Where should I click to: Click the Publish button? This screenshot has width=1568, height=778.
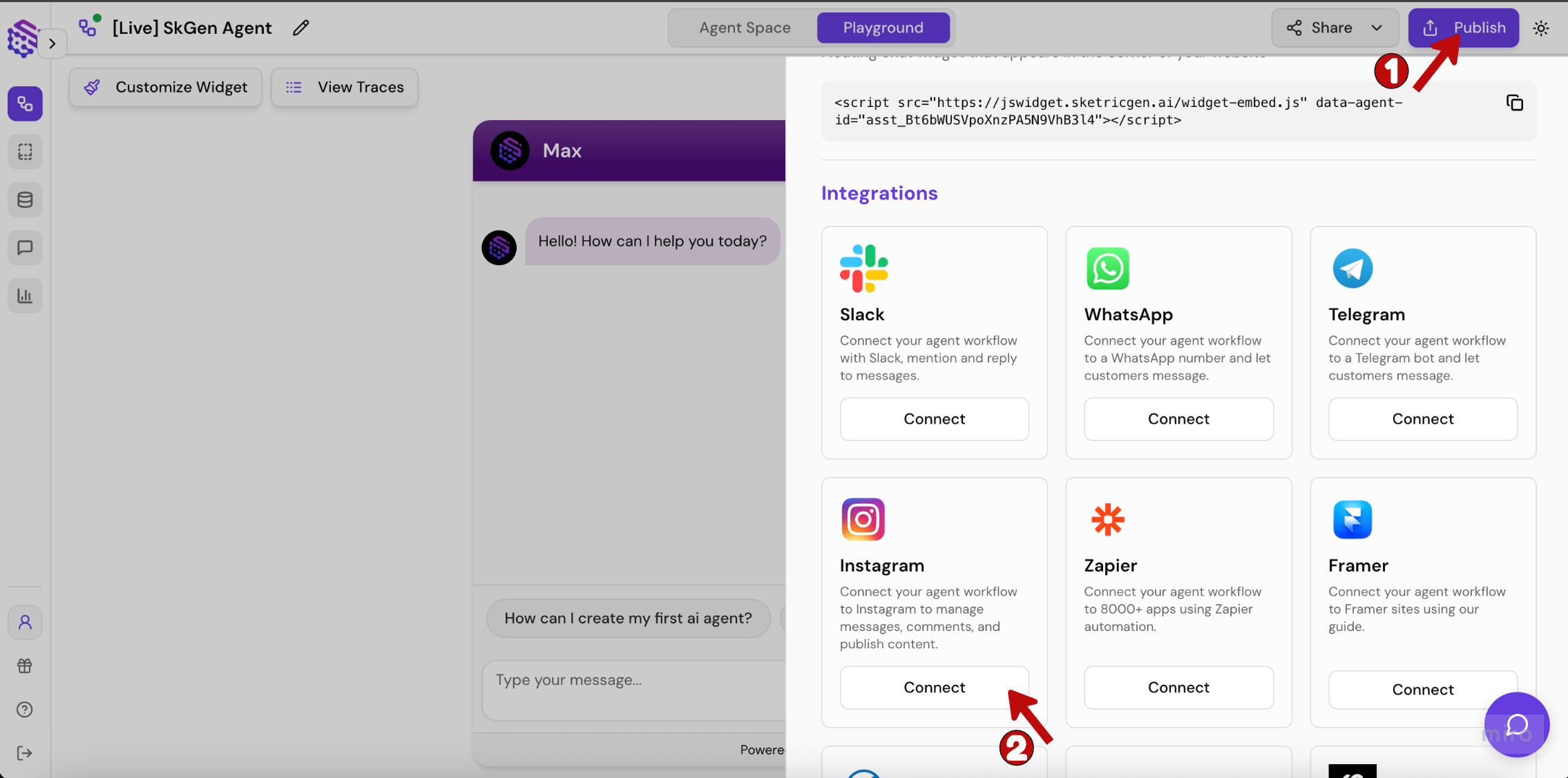click(x=1464, y=28)
